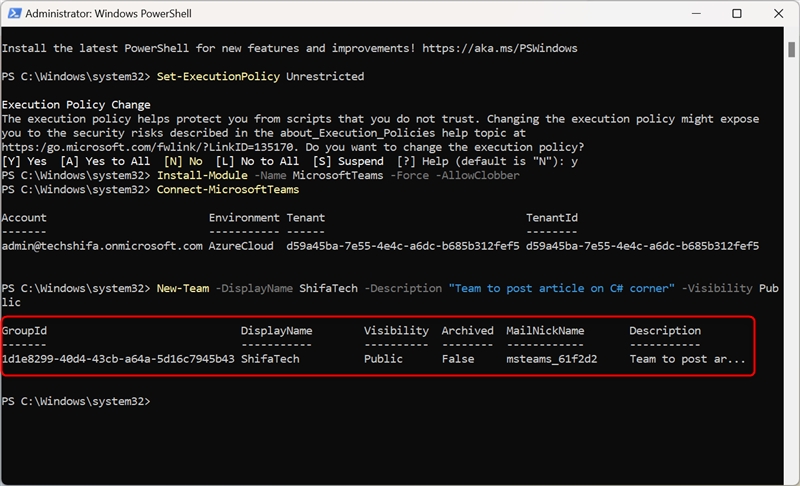
Task: Click the admin@techshifa.onmicrosoft.com account value
Action: (x=102, y=246)
